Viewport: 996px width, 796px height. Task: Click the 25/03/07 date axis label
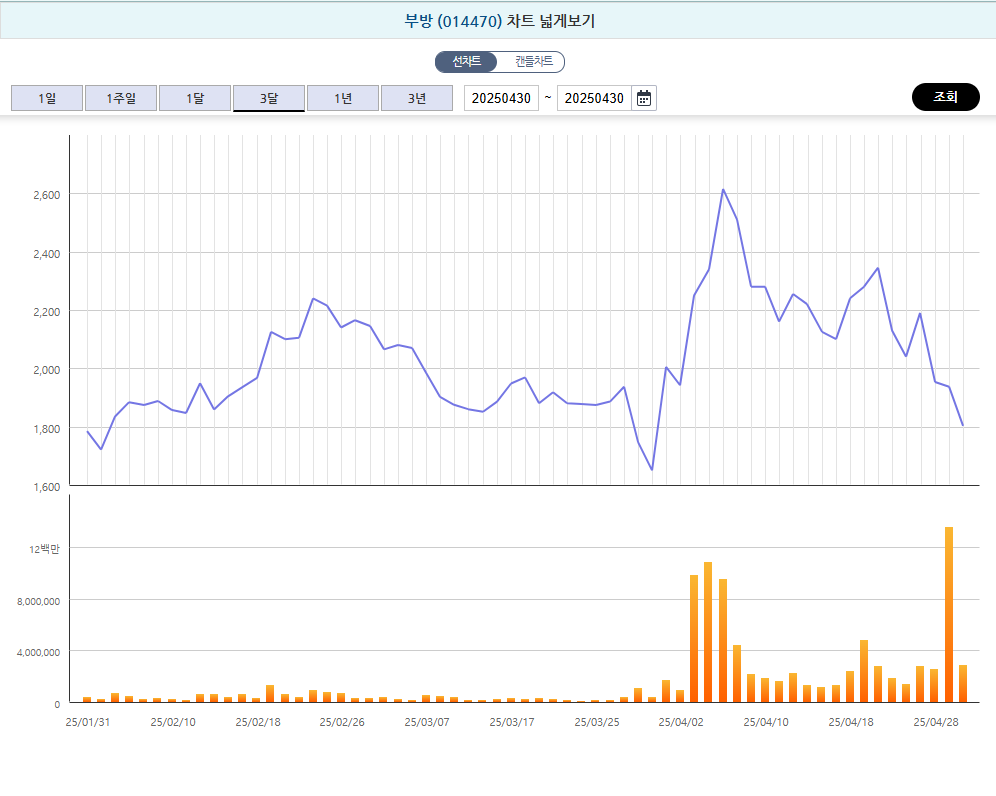pos(427,722)
